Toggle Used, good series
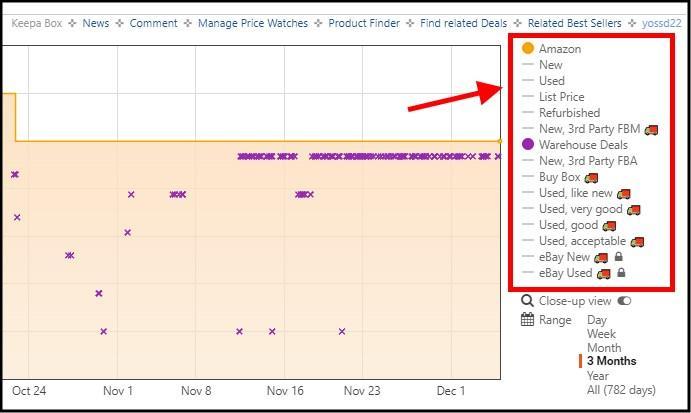 568,225
